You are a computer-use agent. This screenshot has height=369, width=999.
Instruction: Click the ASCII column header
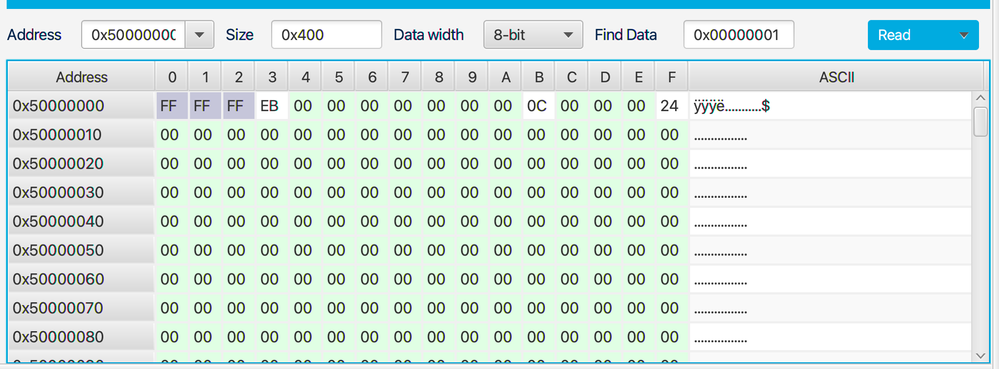pyautogui.click(x=836, y=78)
